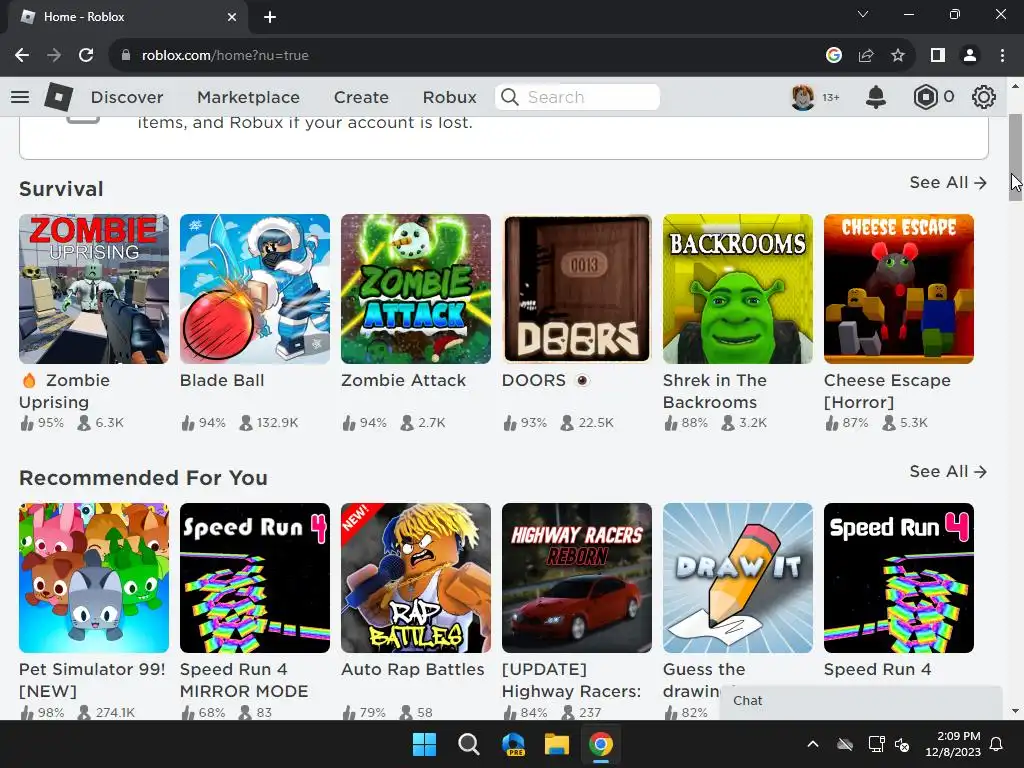Click the Zombie Attack title link
The width and height of the screenshot is (1024, 768).
pos(404,380)
